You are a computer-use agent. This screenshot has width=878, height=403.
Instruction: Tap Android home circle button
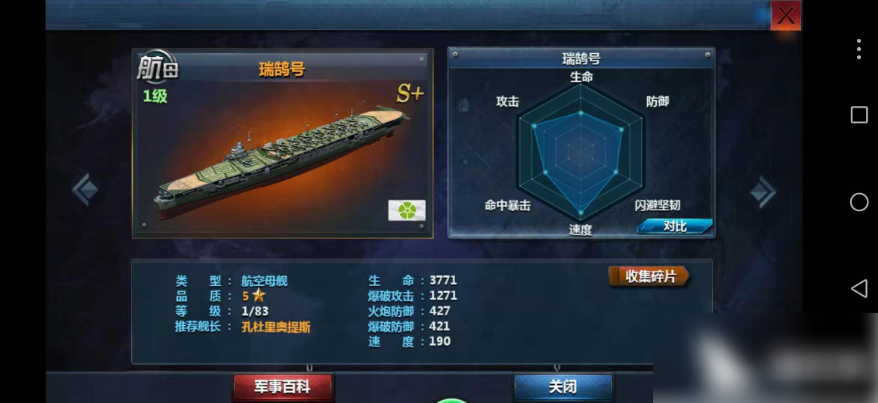[859, 202]
